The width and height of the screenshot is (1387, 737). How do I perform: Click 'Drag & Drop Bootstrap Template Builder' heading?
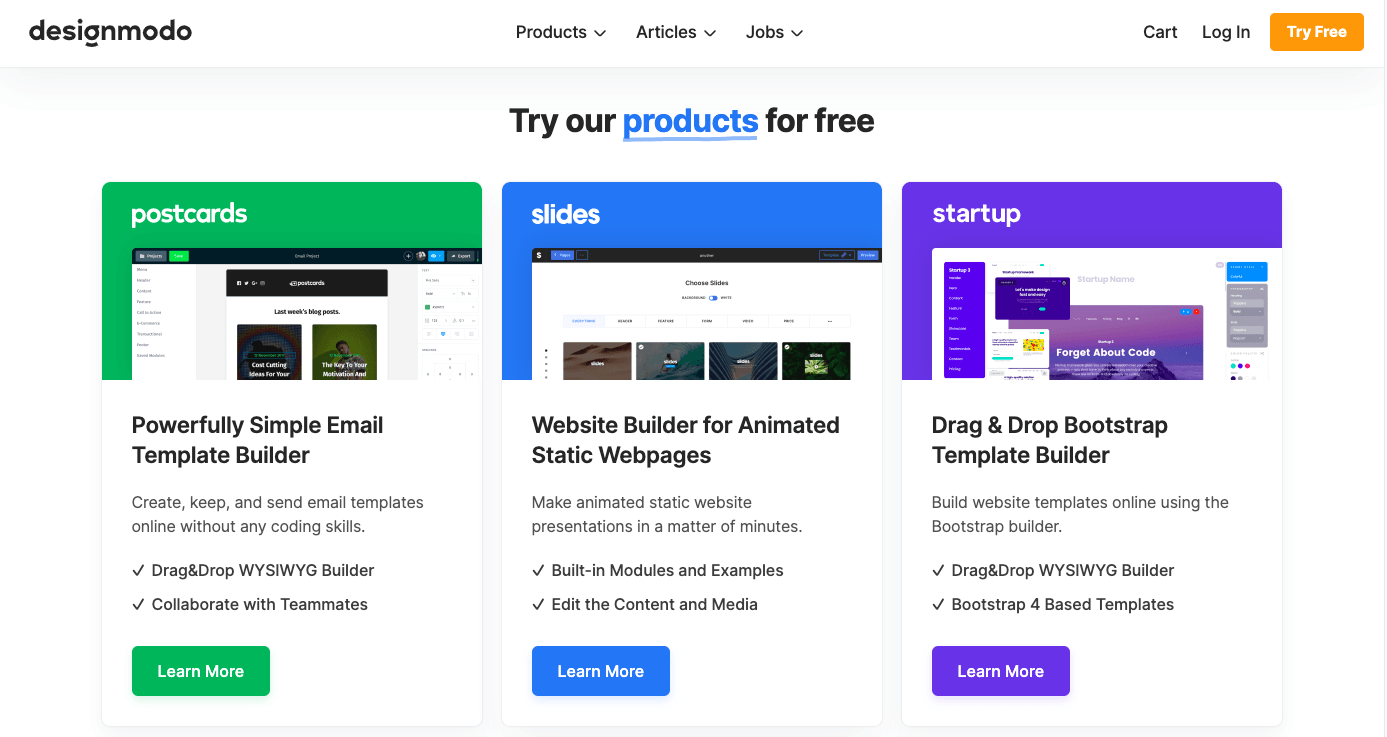tap(1050, 440)
